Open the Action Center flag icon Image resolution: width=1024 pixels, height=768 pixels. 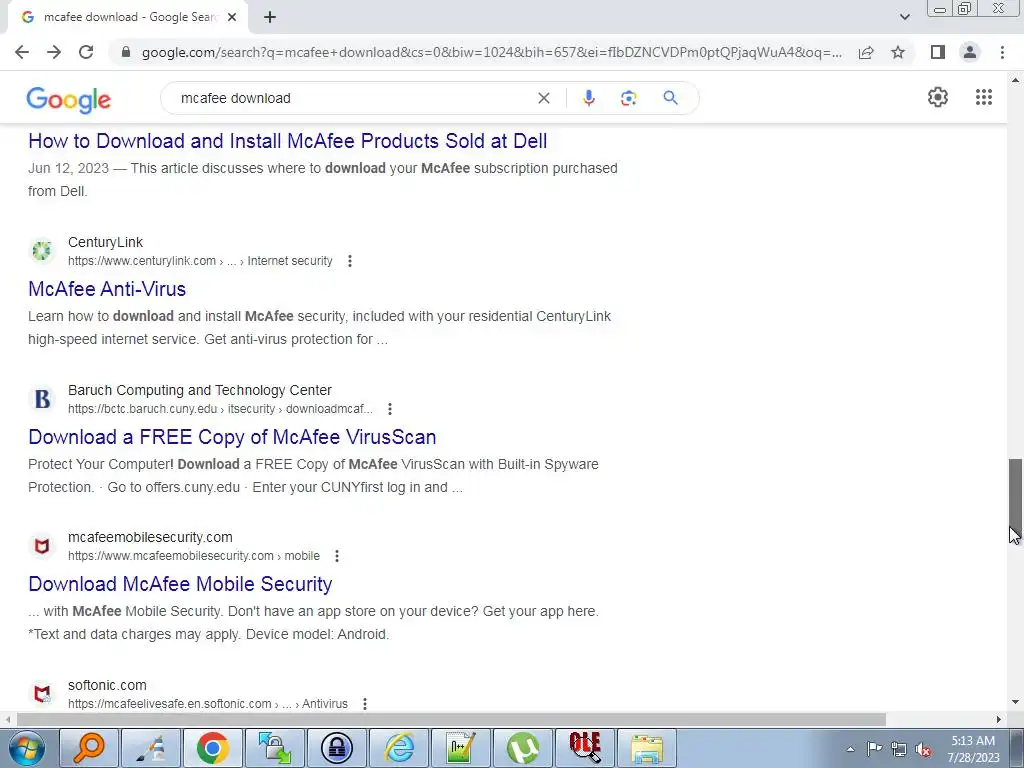[874, 749]
